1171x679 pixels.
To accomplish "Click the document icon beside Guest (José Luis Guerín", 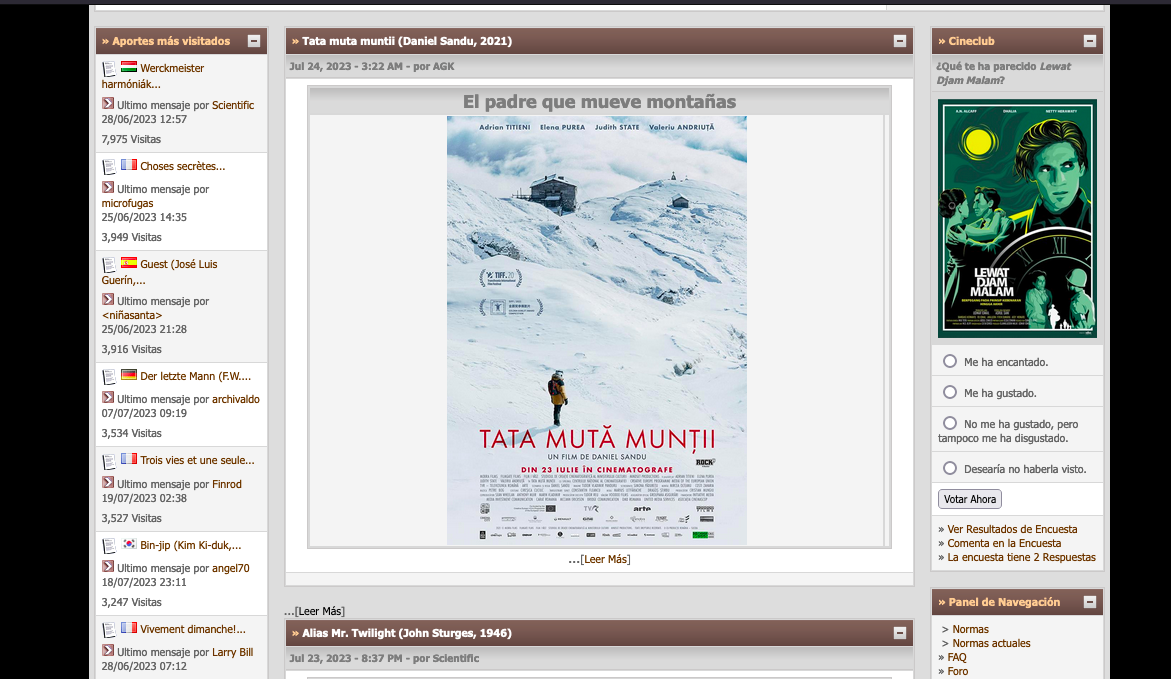I will coord(109,264).
